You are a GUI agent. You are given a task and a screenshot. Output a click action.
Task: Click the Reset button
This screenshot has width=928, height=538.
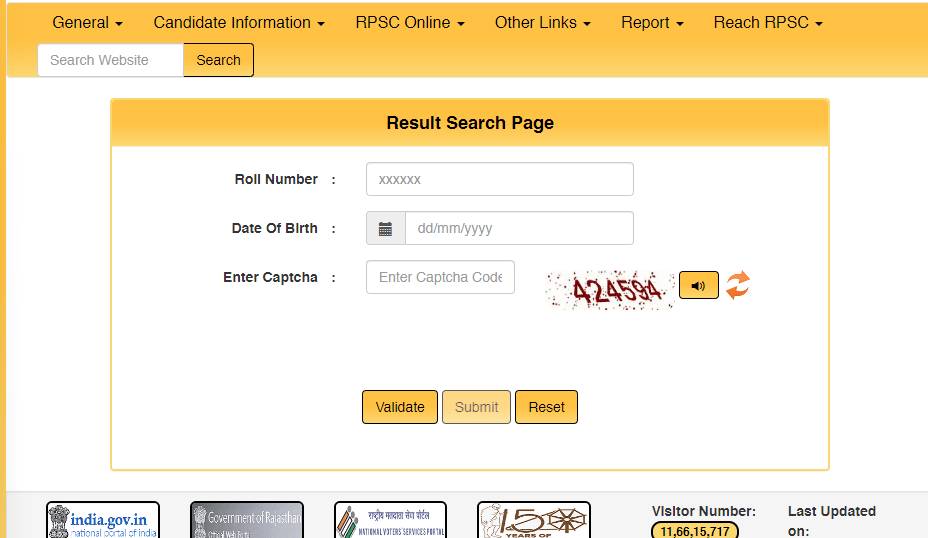coord(546,407)
